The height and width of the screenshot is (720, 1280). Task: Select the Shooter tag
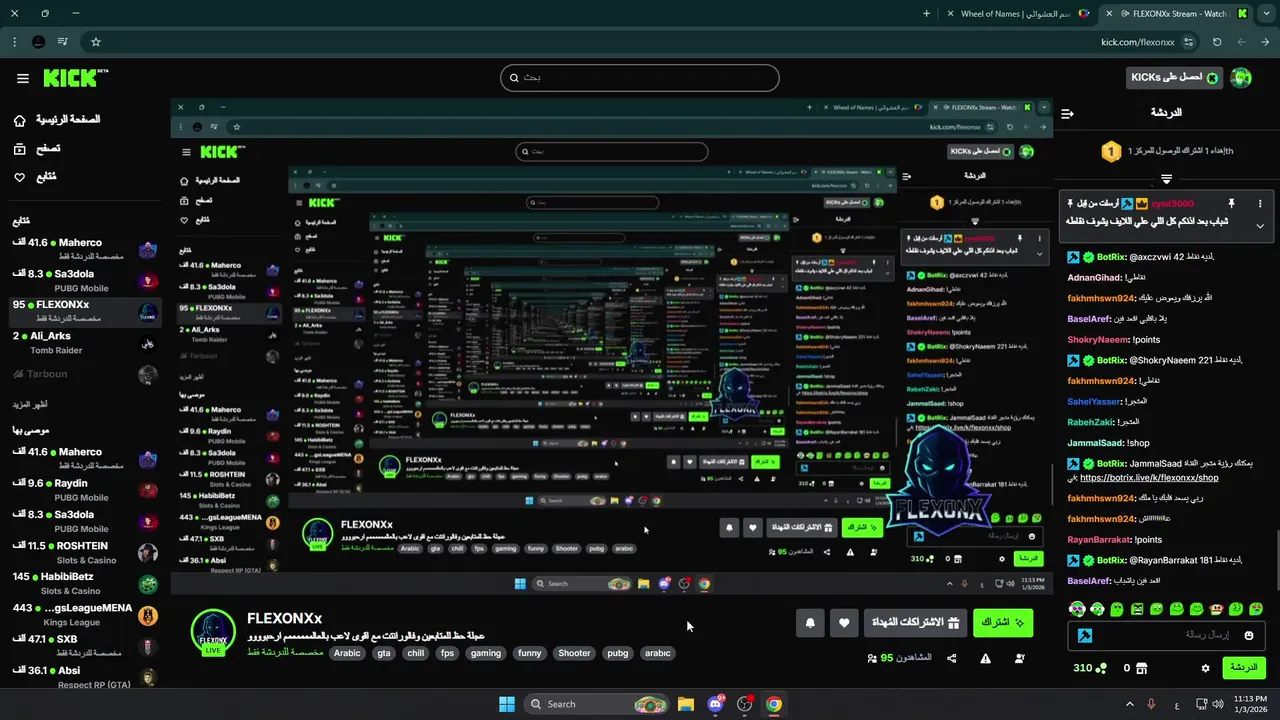point(574,653)
